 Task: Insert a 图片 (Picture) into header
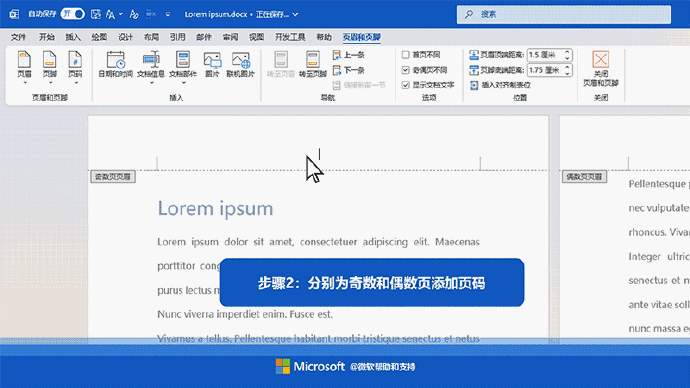[x=212, y=65]
